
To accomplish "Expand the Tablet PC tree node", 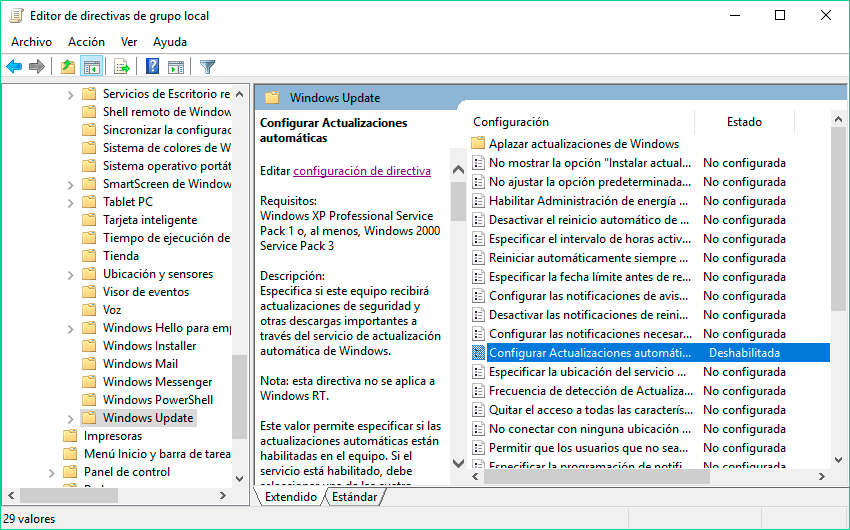I will click(70, 203).
